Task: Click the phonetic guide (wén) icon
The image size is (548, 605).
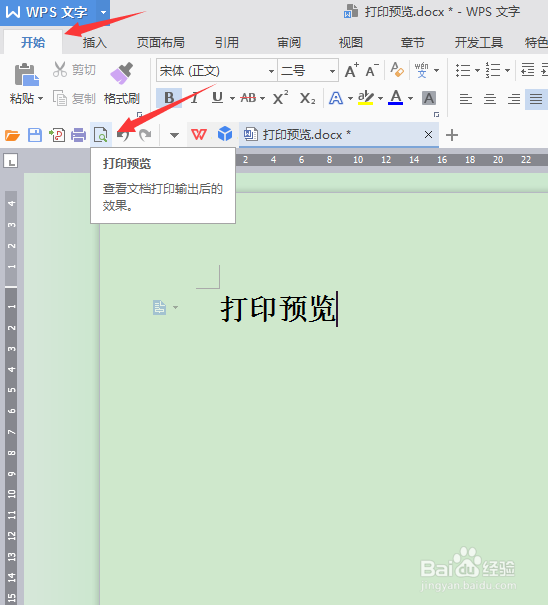Action: [x=421, y=70]
